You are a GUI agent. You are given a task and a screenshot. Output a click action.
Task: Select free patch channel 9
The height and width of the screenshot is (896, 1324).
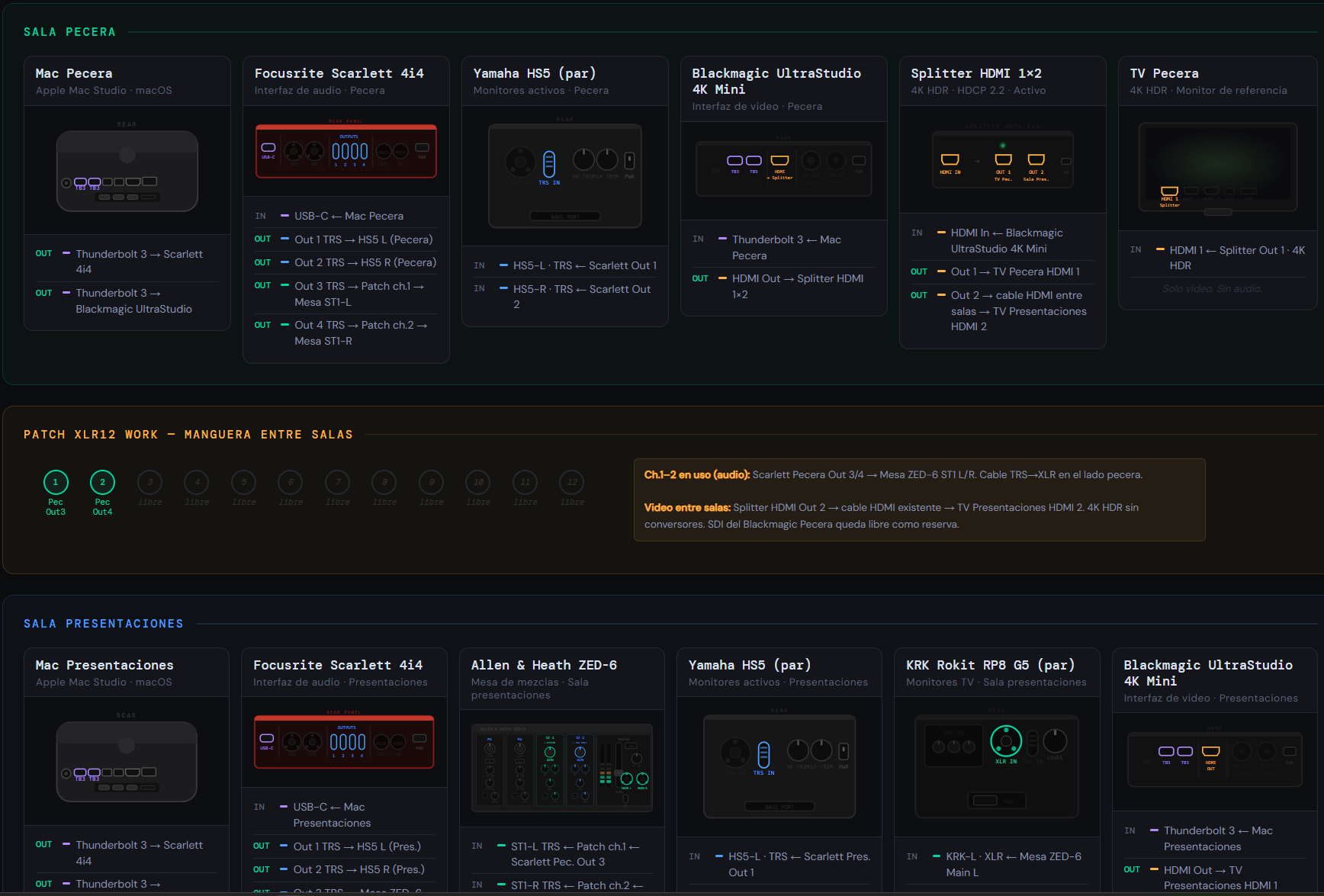pos(432,482)
